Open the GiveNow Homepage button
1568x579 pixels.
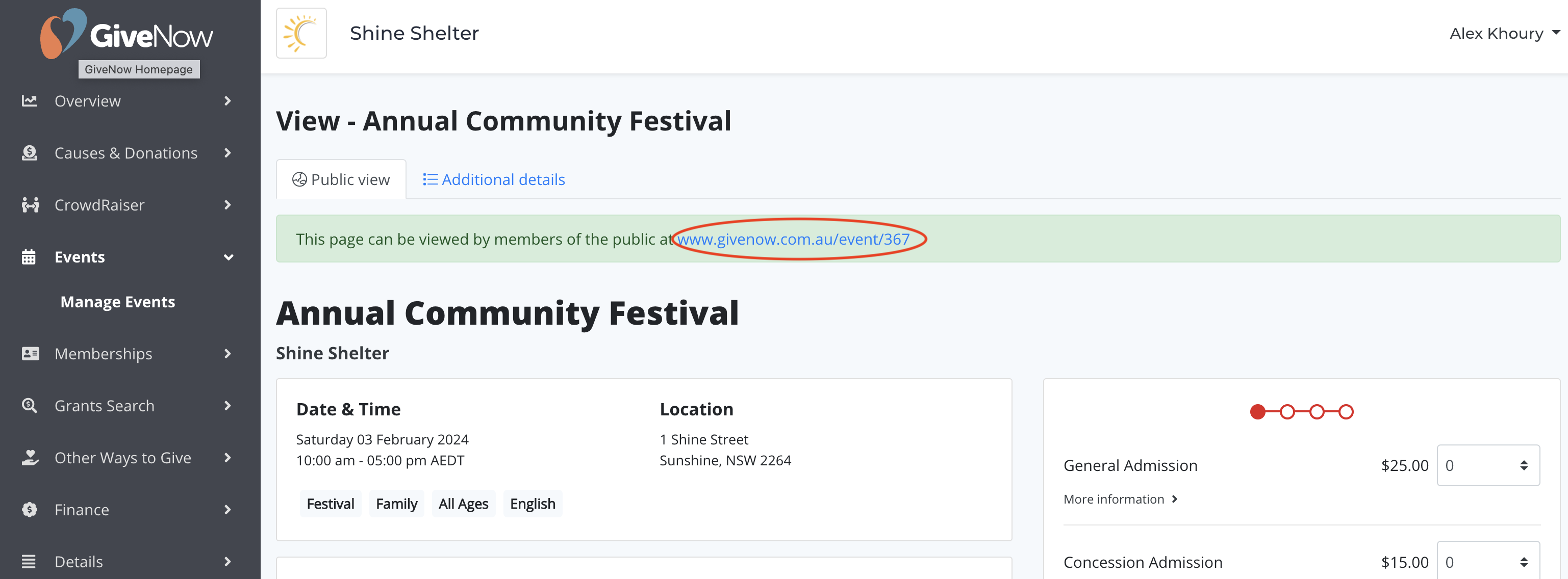(139, 69)
